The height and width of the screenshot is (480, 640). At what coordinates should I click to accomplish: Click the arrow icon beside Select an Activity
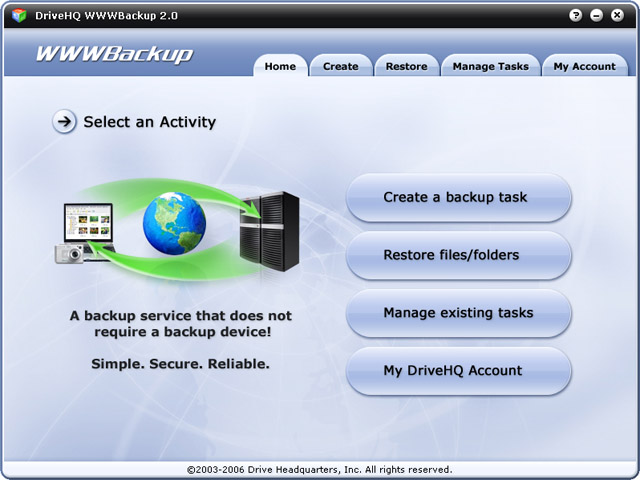pyautogui.click(x=64, y=122)
